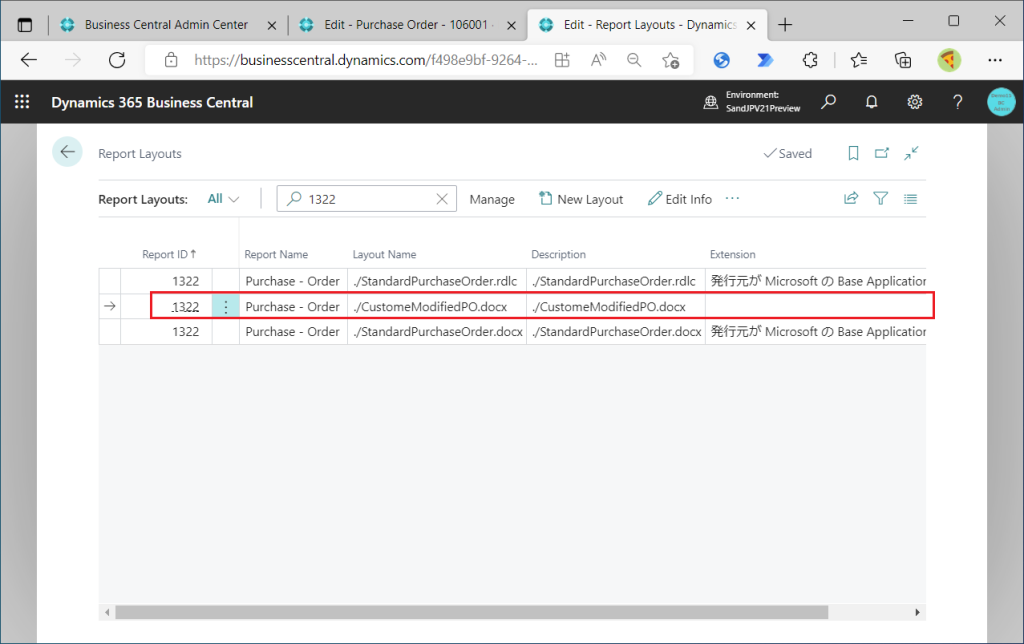Image resolution: width=1024 pixels, height=644 pixels.
Task: Open browser extensions puzzle icon
Action: pos(810,60)
